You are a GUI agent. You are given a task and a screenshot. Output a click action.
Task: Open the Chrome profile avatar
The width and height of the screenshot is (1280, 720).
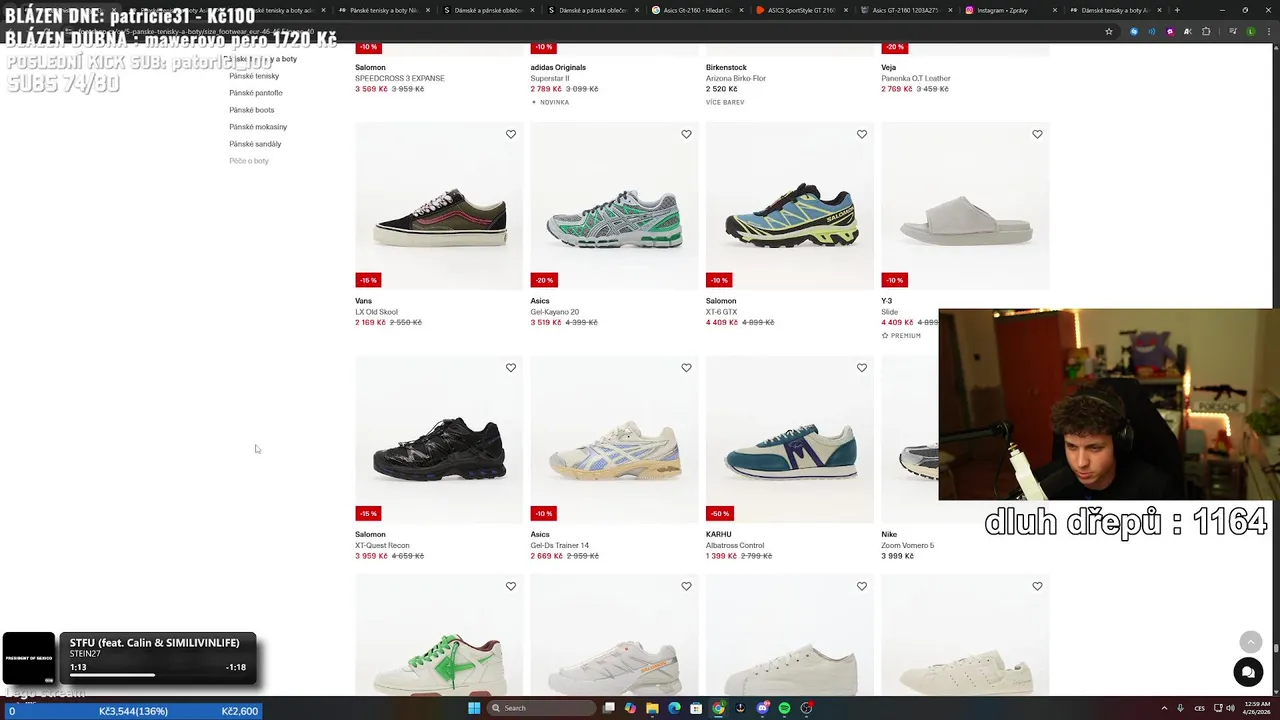pos(1251,31)
